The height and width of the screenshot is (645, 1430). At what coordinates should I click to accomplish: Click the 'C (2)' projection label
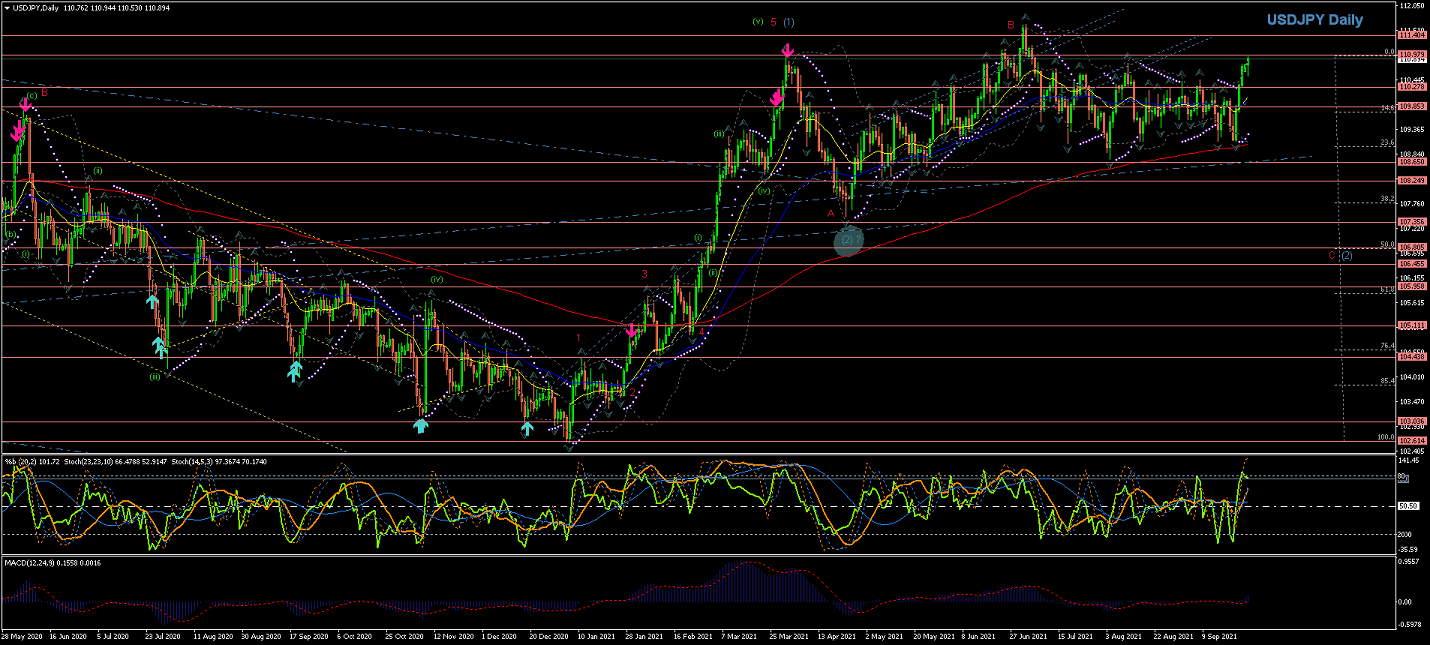[1341, 255]
